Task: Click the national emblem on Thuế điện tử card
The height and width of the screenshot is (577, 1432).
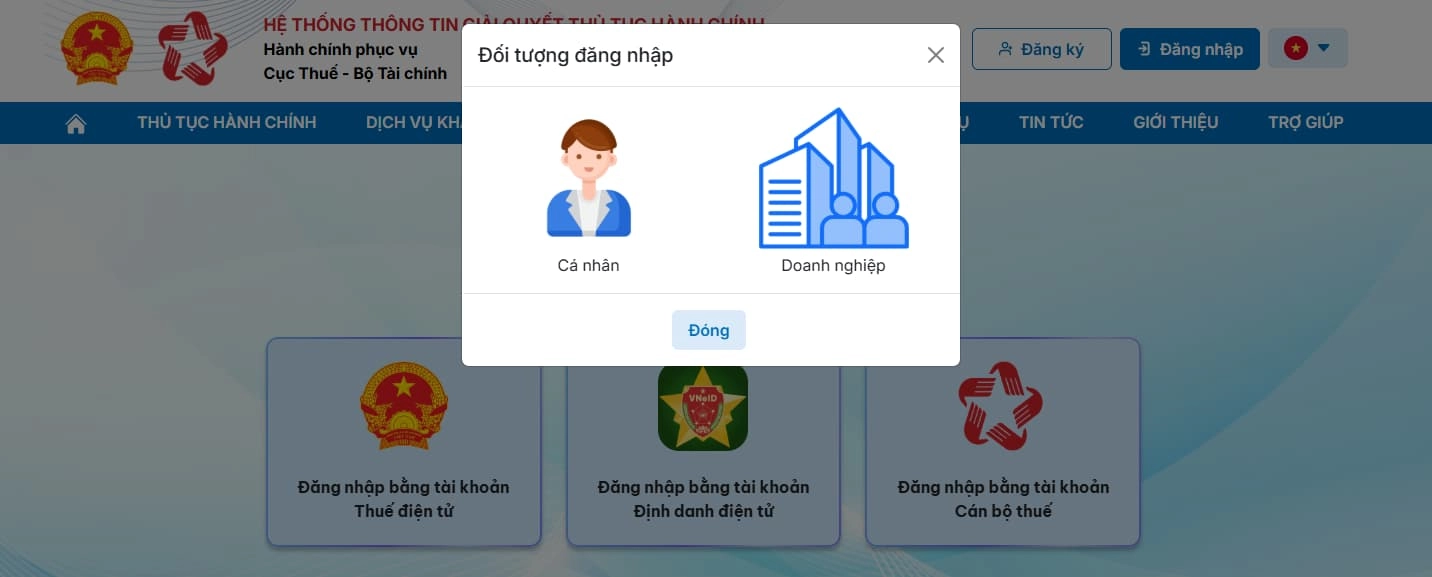Action: [x=403, y=405]
